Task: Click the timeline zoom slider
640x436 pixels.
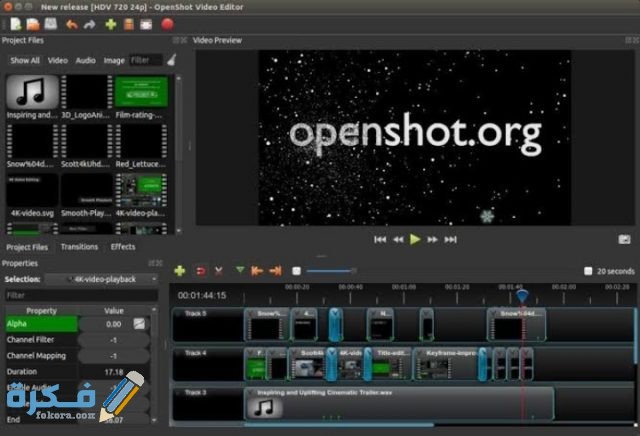Action: point(330,270)
